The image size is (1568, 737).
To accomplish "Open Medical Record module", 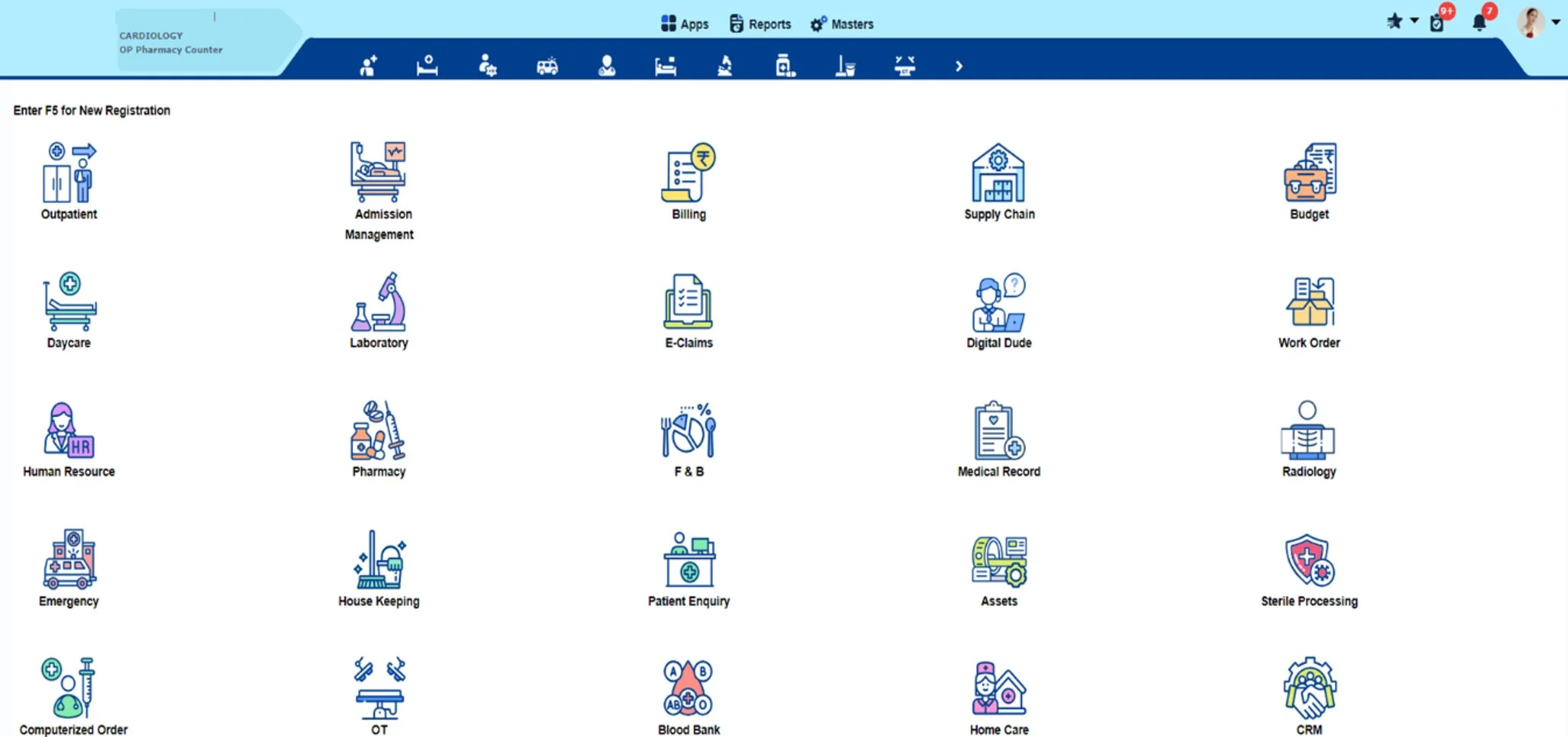I will 999,439.
